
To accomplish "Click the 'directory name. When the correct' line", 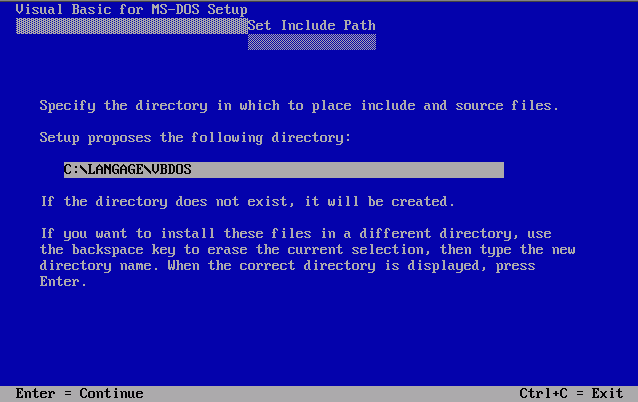I will pos(287,266).
